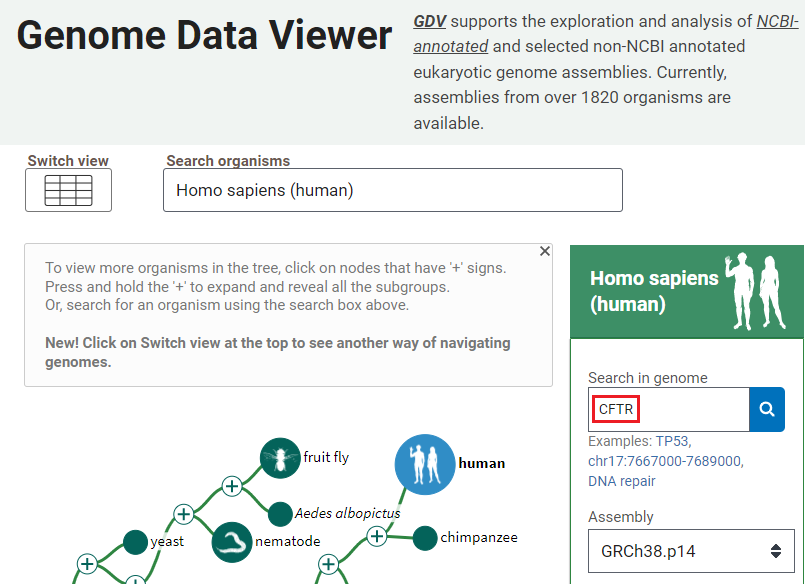The width and height of the screenshot is (805, 584).
Task: Expand the plus node left of nematode branch
Action: point(184,514)
